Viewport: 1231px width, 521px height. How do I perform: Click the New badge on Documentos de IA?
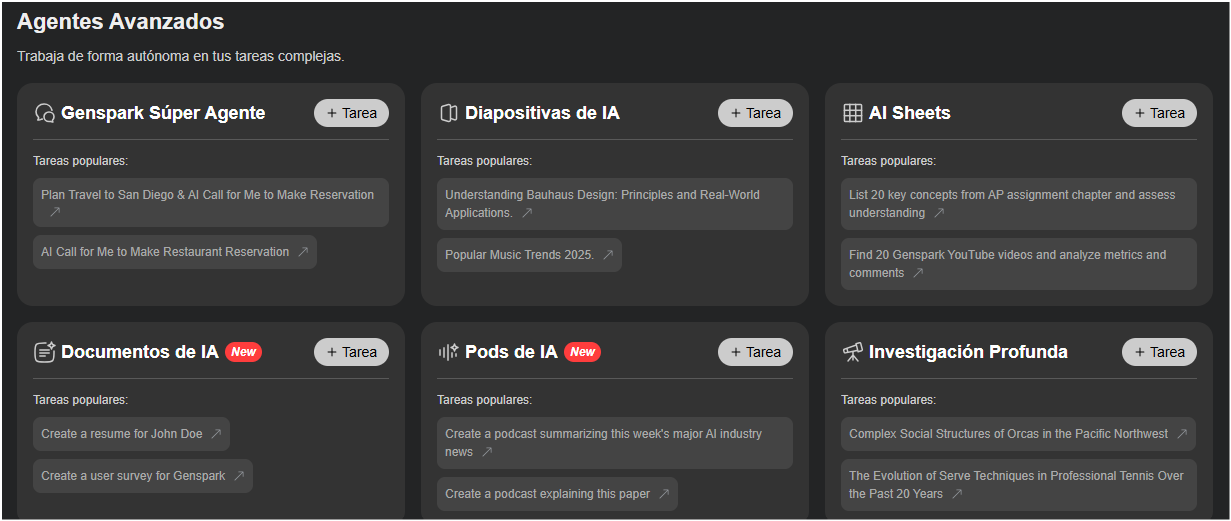[244, 352]
